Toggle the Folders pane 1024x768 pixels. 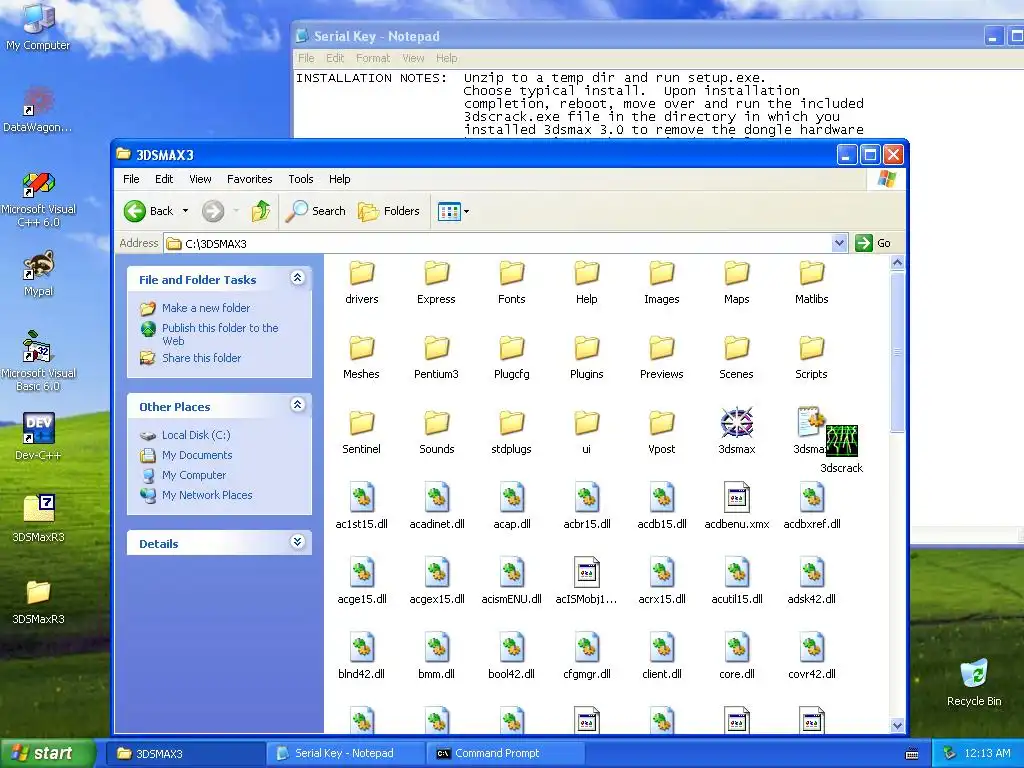(x=389, y=211)
